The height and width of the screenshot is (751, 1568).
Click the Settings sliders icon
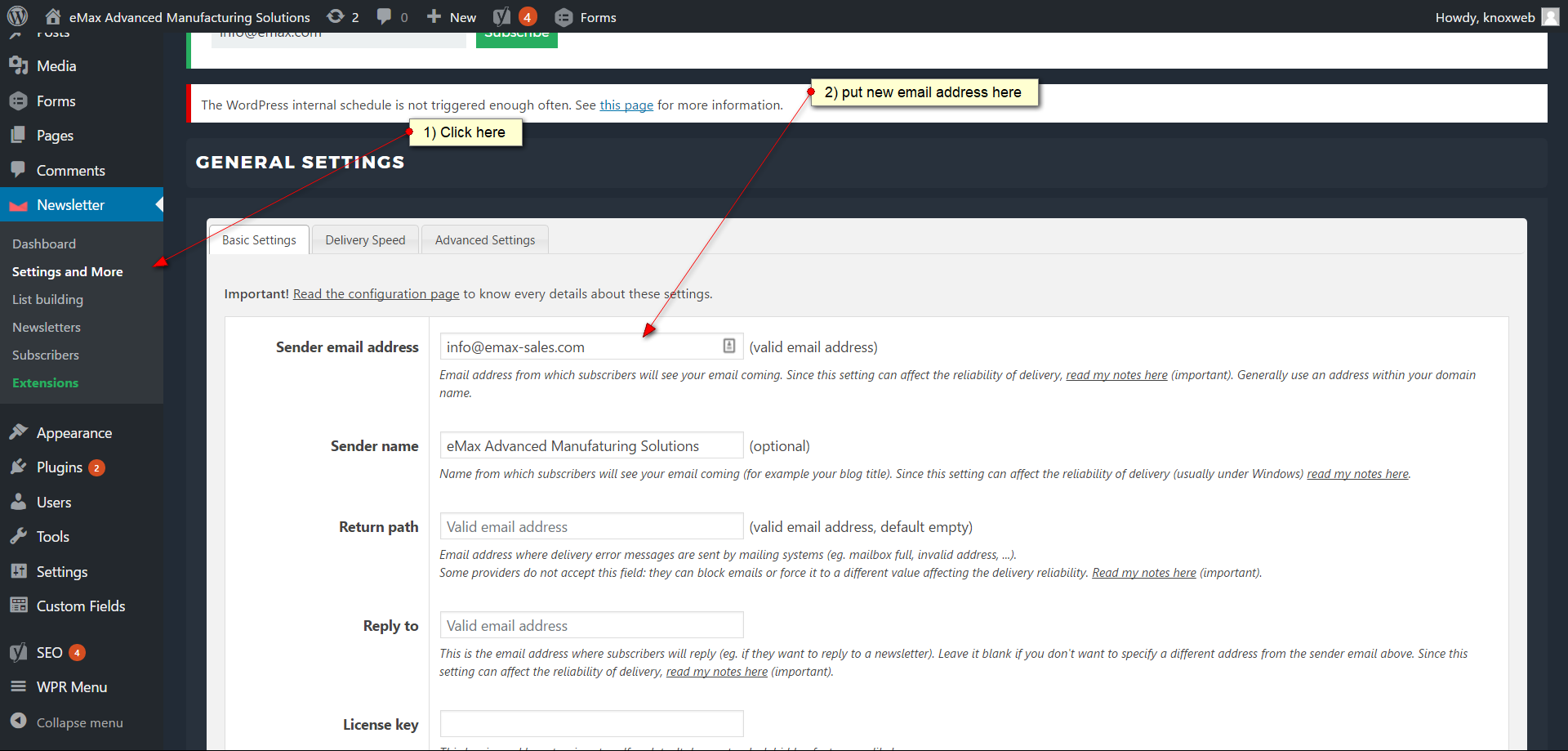click(x=18, y=571)
